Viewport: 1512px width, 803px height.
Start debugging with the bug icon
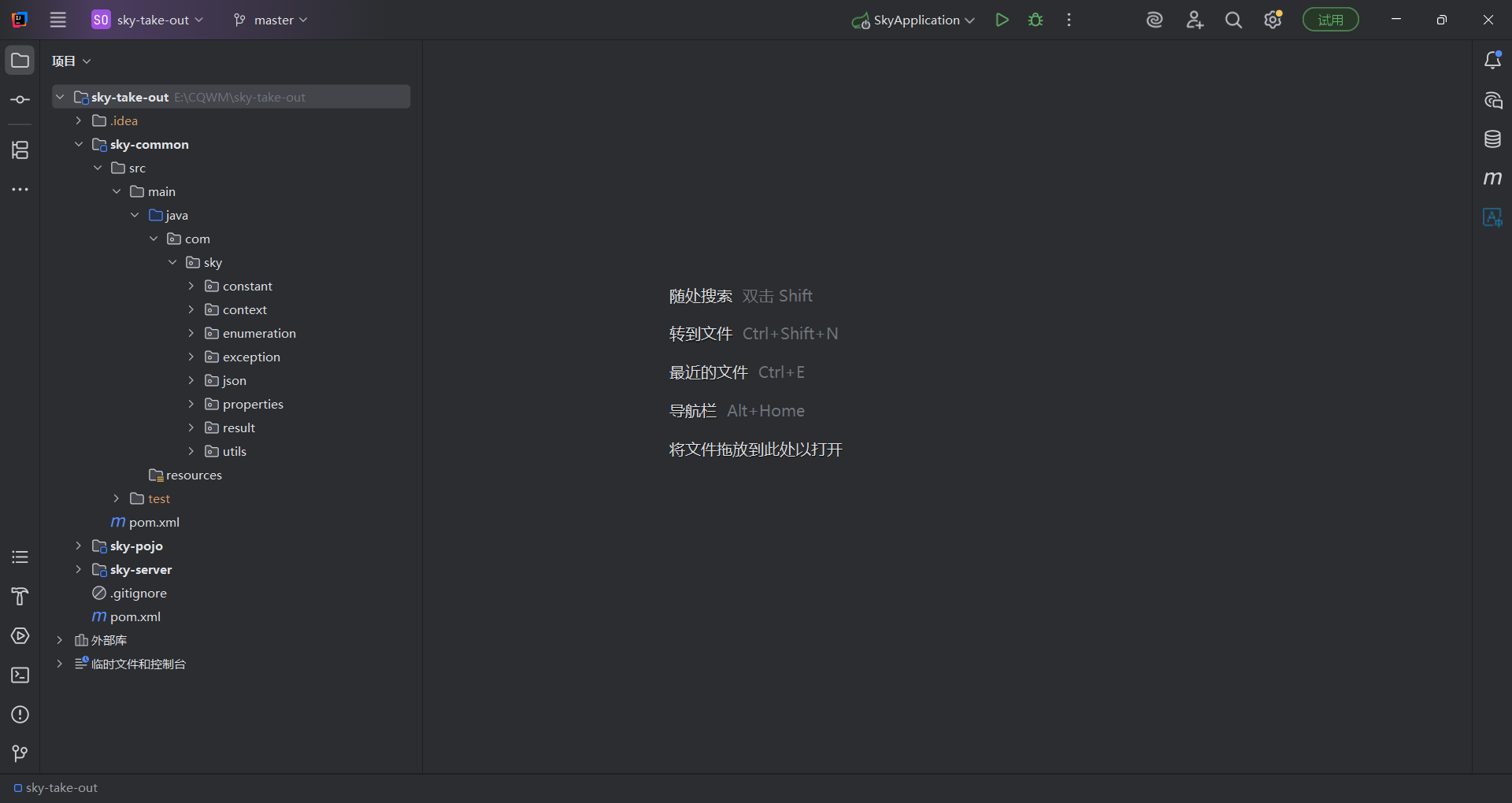pos(1036,20)
